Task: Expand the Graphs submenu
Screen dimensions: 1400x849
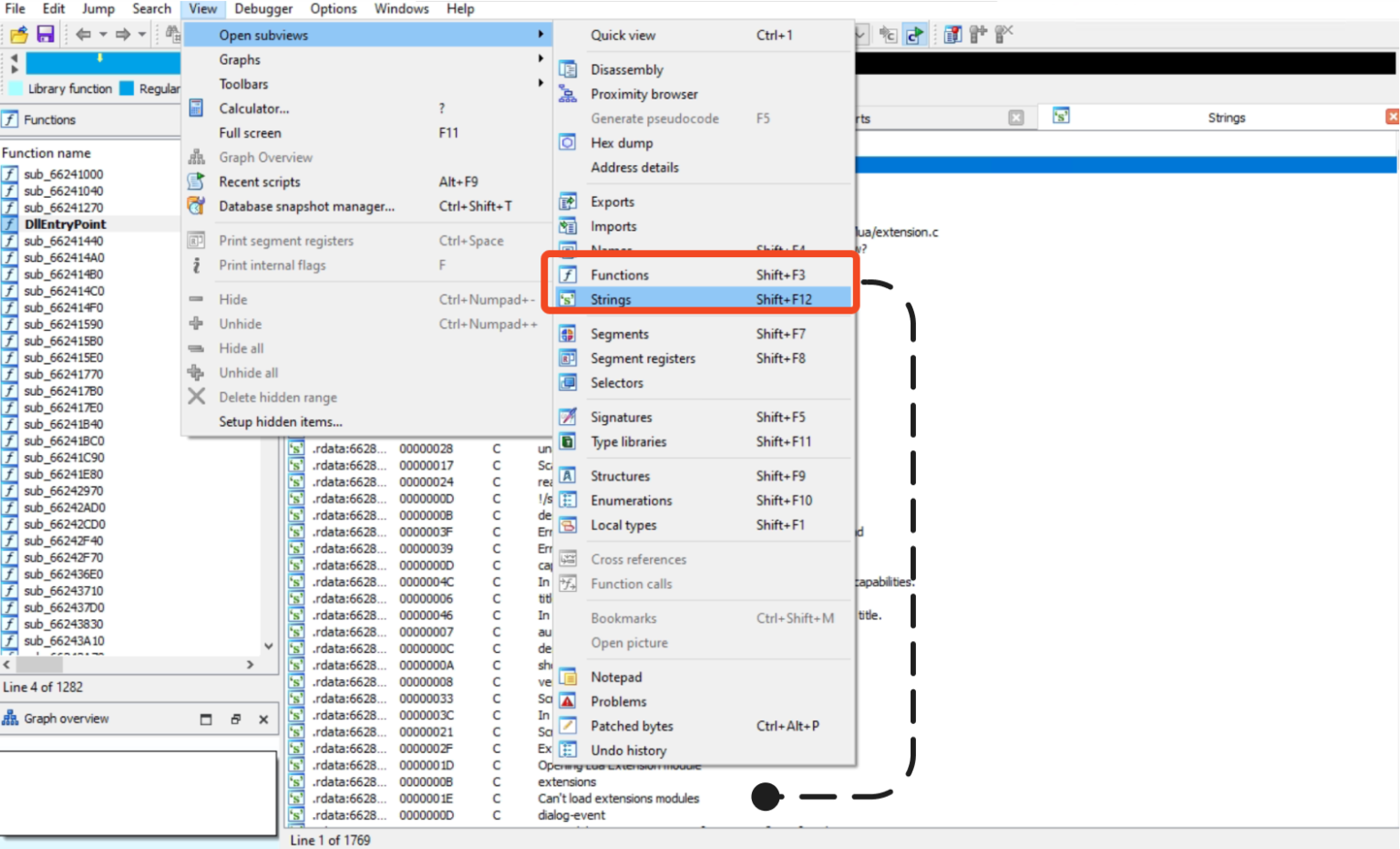Action: click(x=240, y=59)
